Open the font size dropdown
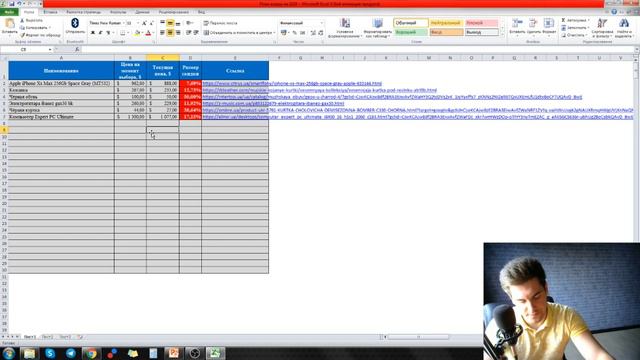640x360 pixels. (138, 23)
